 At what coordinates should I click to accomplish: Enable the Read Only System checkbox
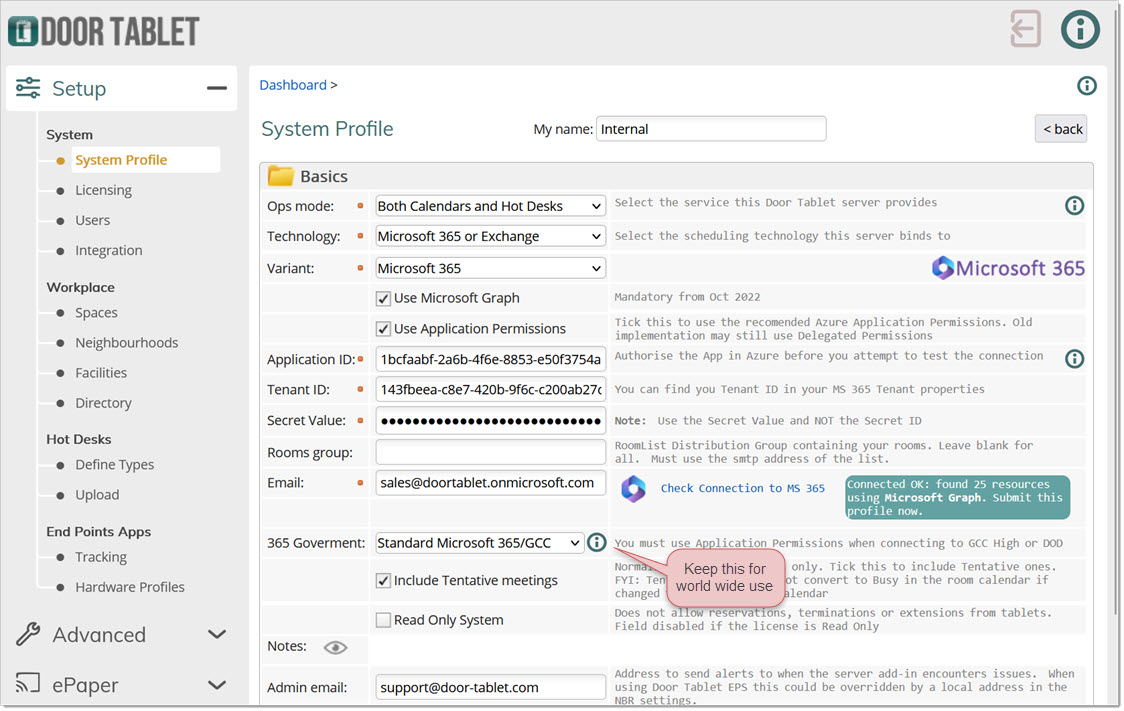click(x=384, y=620)
